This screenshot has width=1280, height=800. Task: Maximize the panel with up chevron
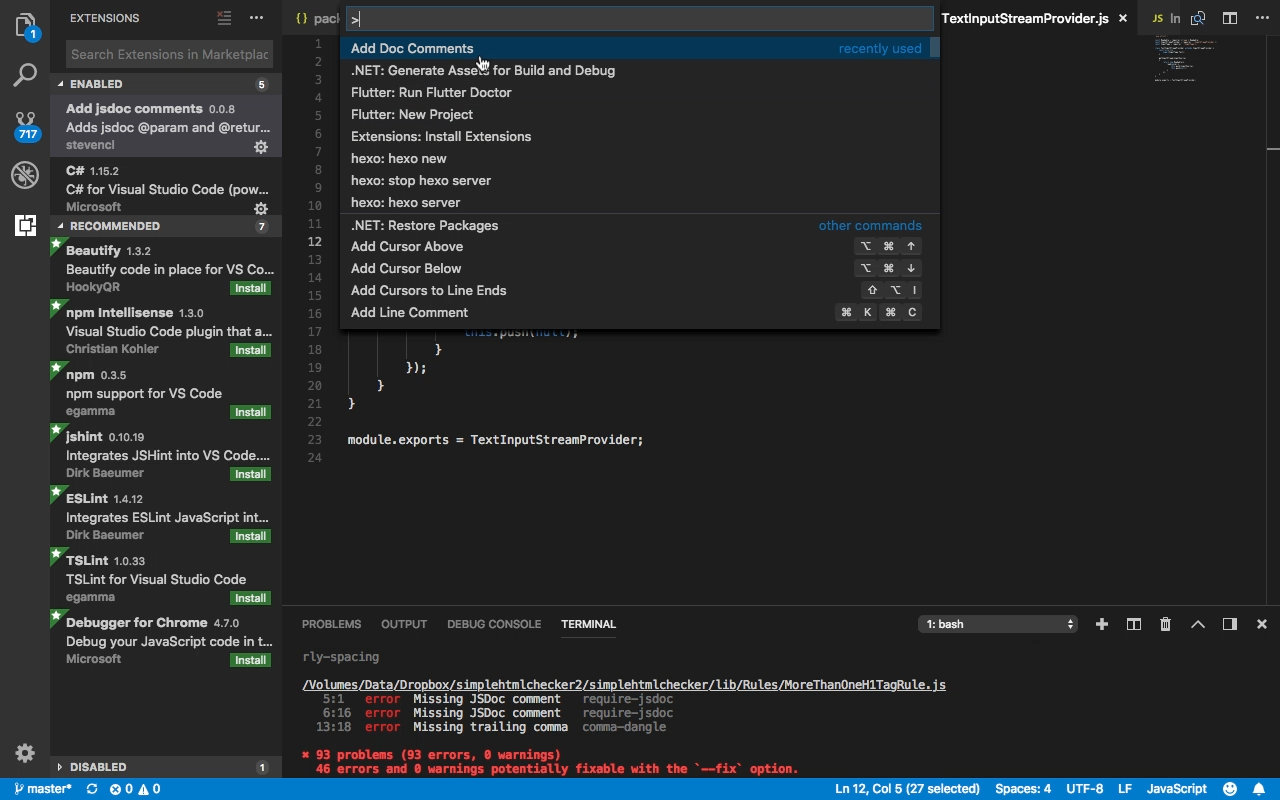pos(1198,624)
